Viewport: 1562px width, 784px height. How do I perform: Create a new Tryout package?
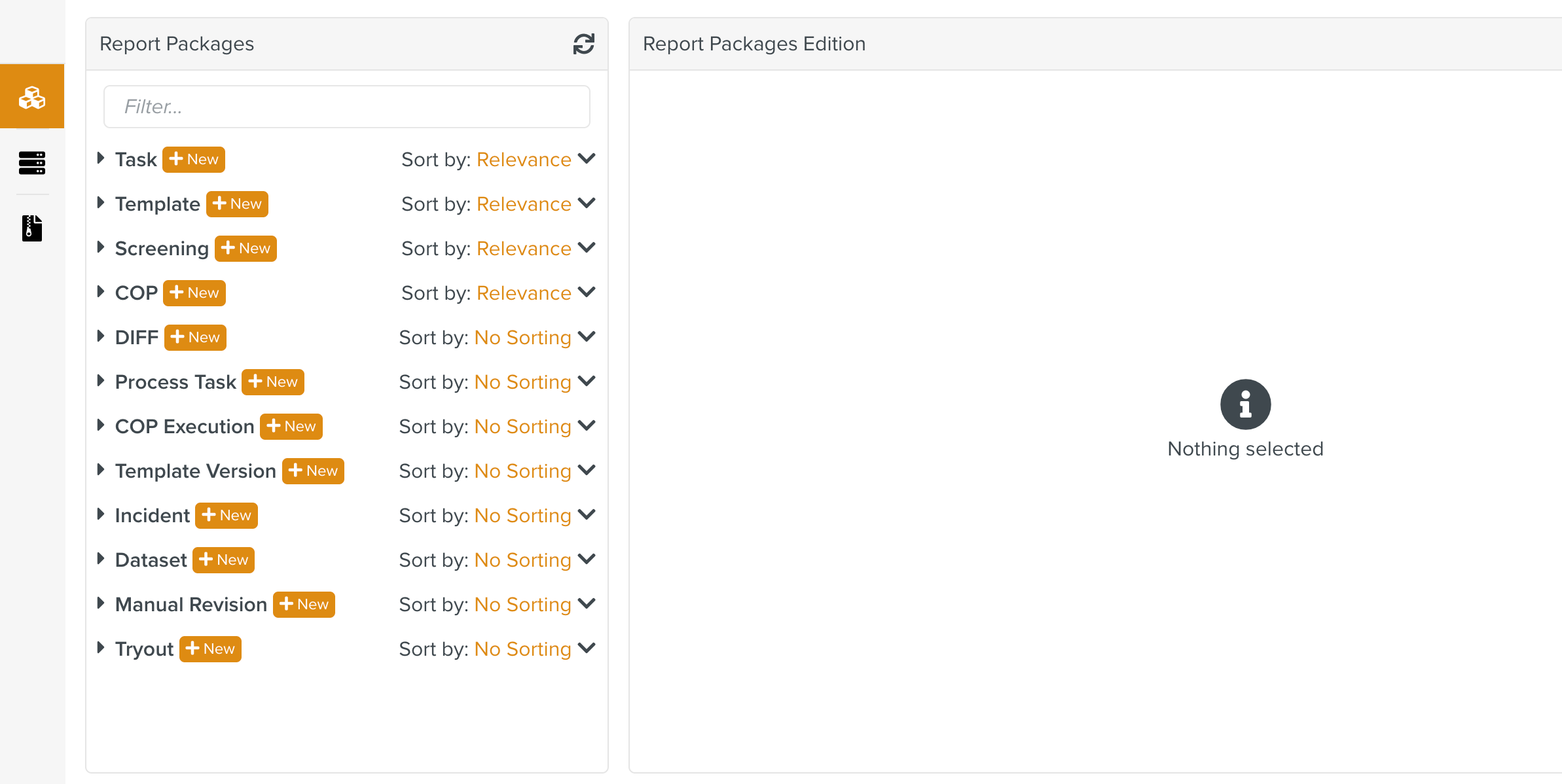210,649
